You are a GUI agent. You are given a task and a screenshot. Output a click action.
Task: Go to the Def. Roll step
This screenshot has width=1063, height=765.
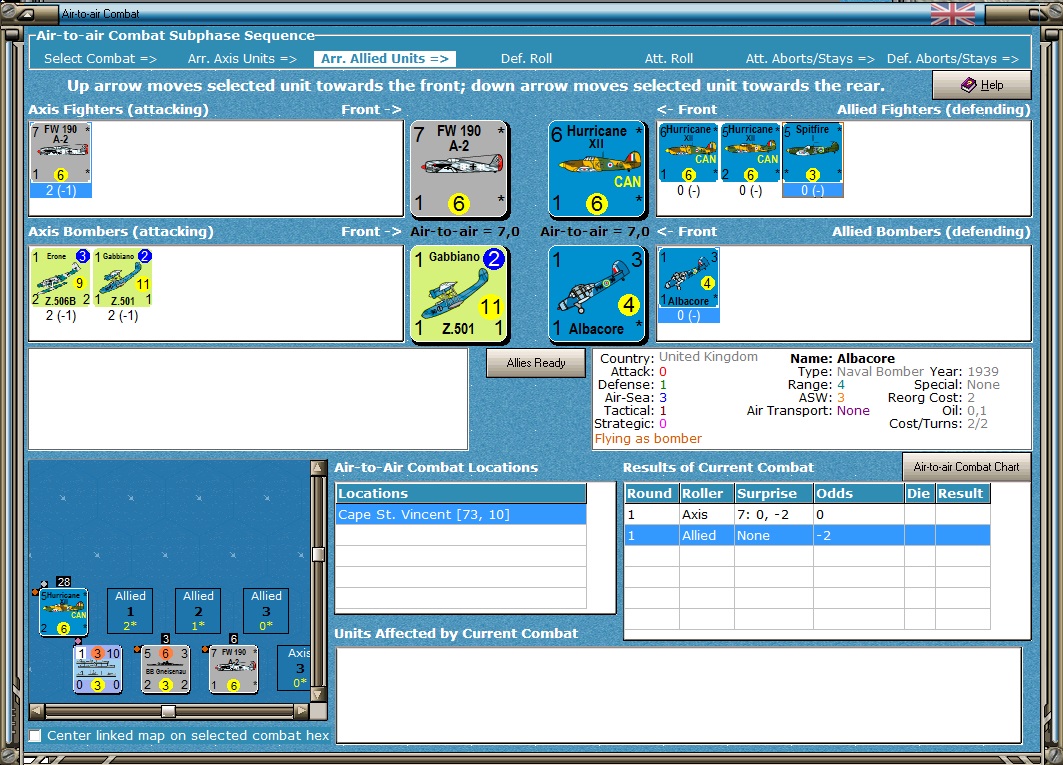pyautogui.click(x=526, y=59)
